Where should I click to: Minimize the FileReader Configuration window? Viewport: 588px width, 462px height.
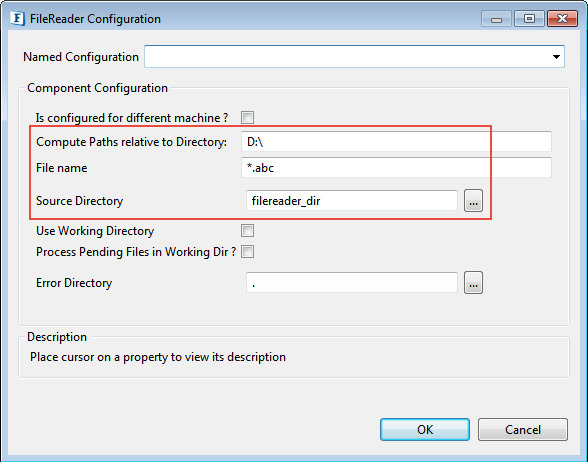(x=496, y=19)
